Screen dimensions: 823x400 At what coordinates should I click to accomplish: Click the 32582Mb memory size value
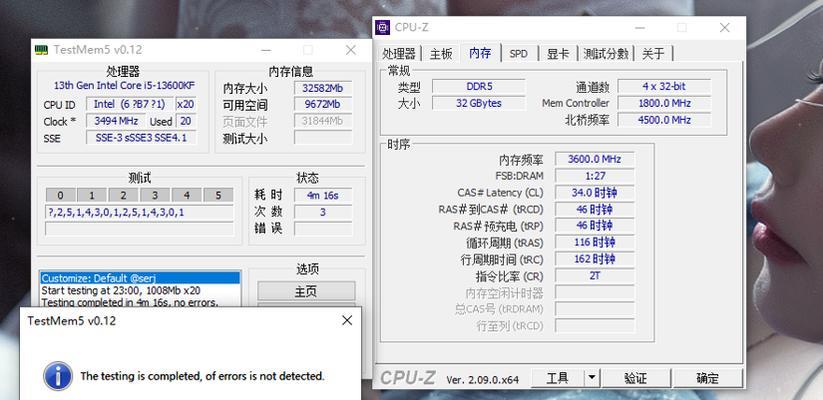[x=323, y=88]
